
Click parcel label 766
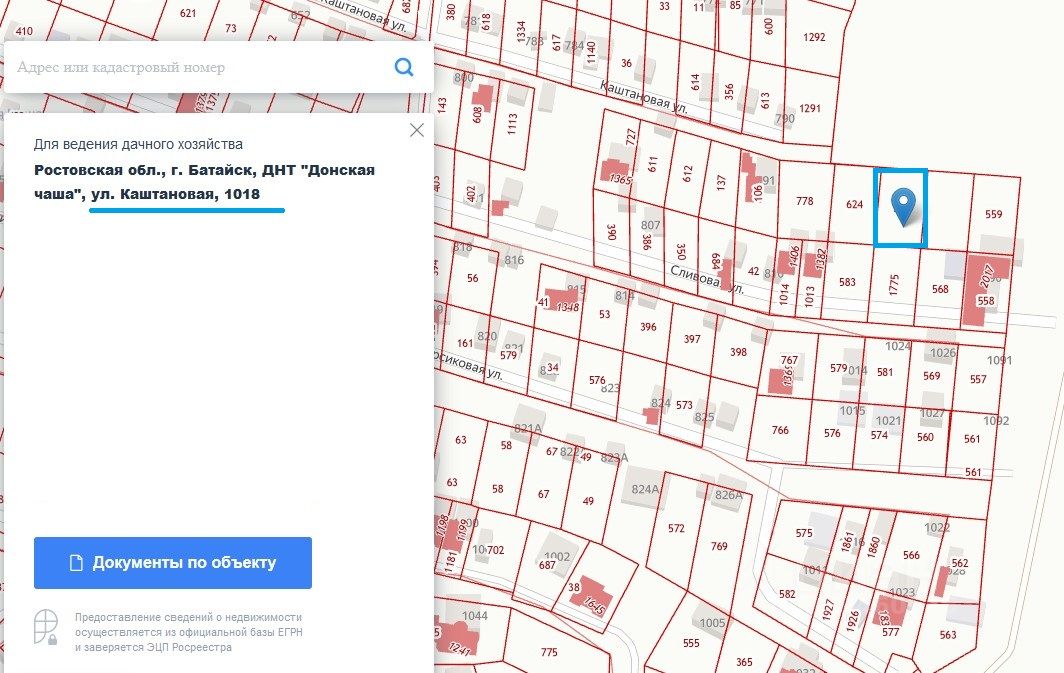780,429
